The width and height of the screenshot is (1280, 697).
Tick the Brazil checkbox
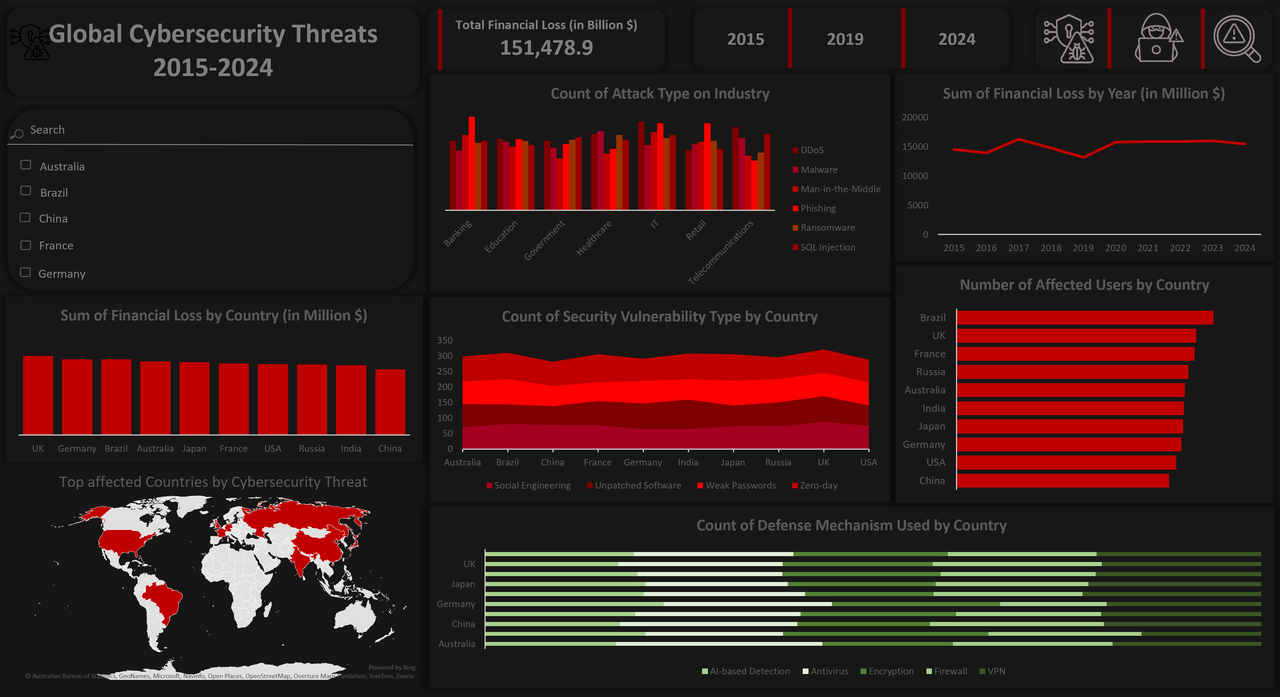[x=26, y=190]
